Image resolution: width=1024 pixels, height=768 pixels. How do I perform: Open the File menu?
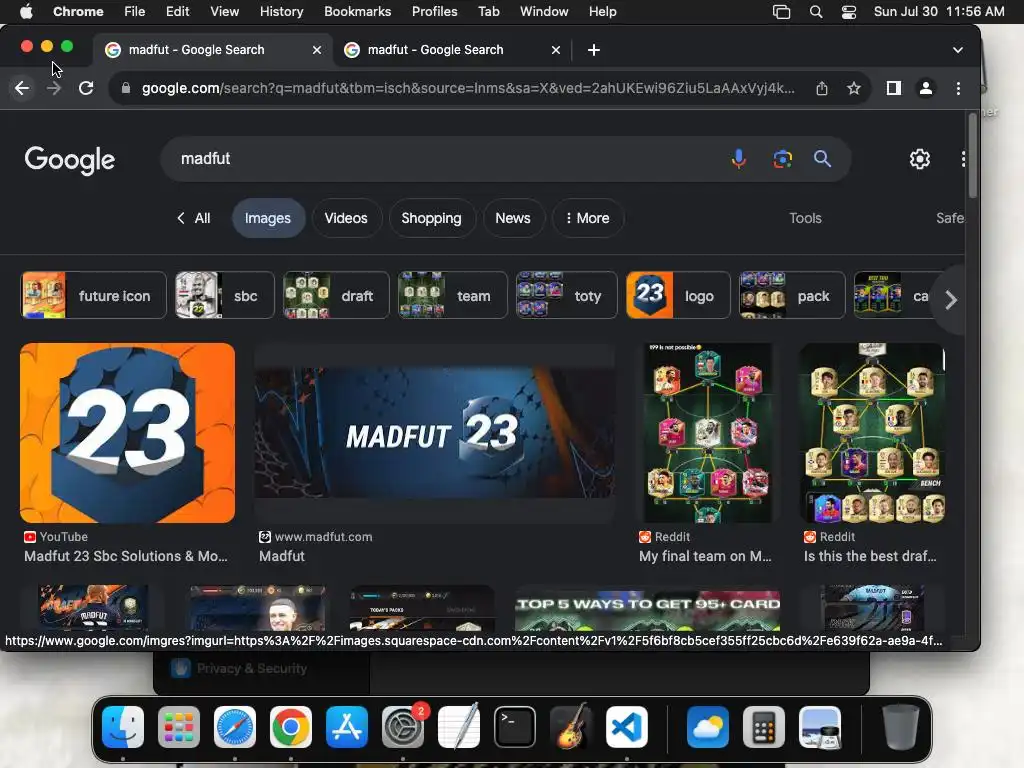coord(135,12)
